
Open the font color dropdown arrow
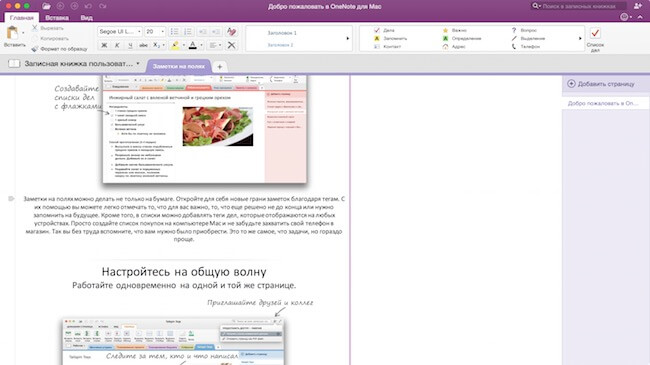201,45
